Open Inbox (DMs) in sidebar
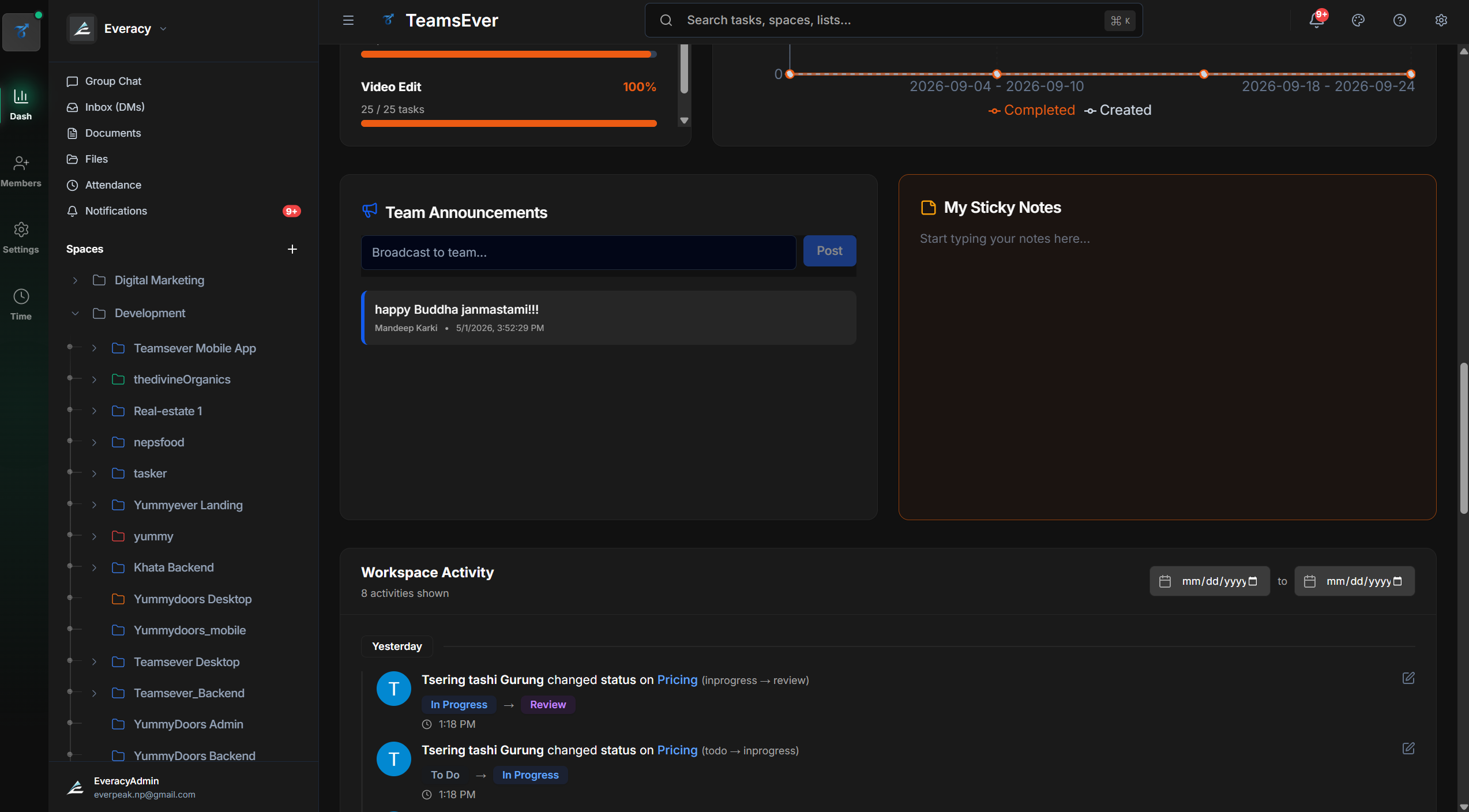This screenshot has width=1469, height=812. (183, 107)
